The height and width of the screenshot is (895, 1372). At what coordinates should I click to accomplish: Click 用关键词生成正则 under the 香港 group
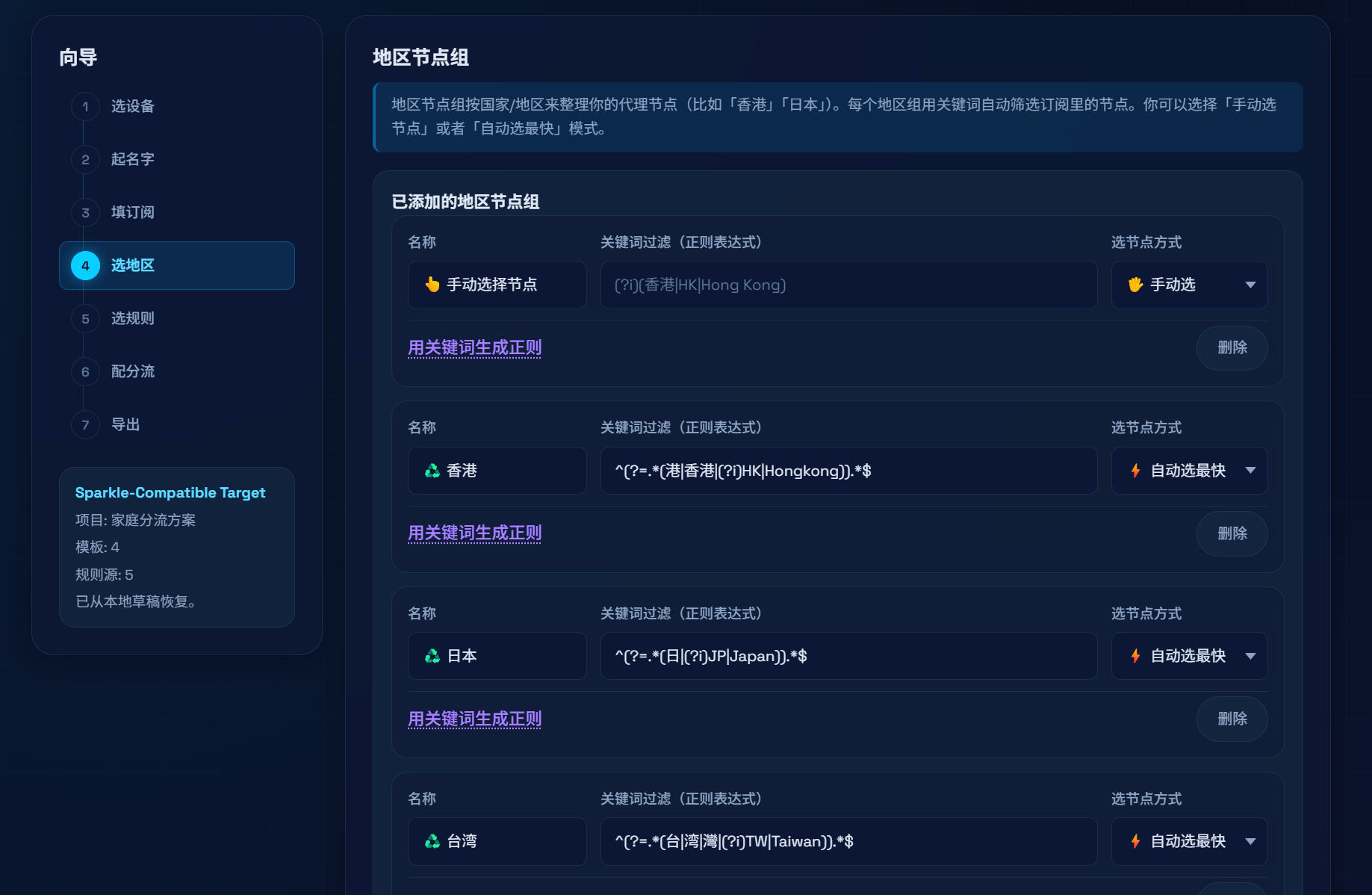click(x=474, y=533)
